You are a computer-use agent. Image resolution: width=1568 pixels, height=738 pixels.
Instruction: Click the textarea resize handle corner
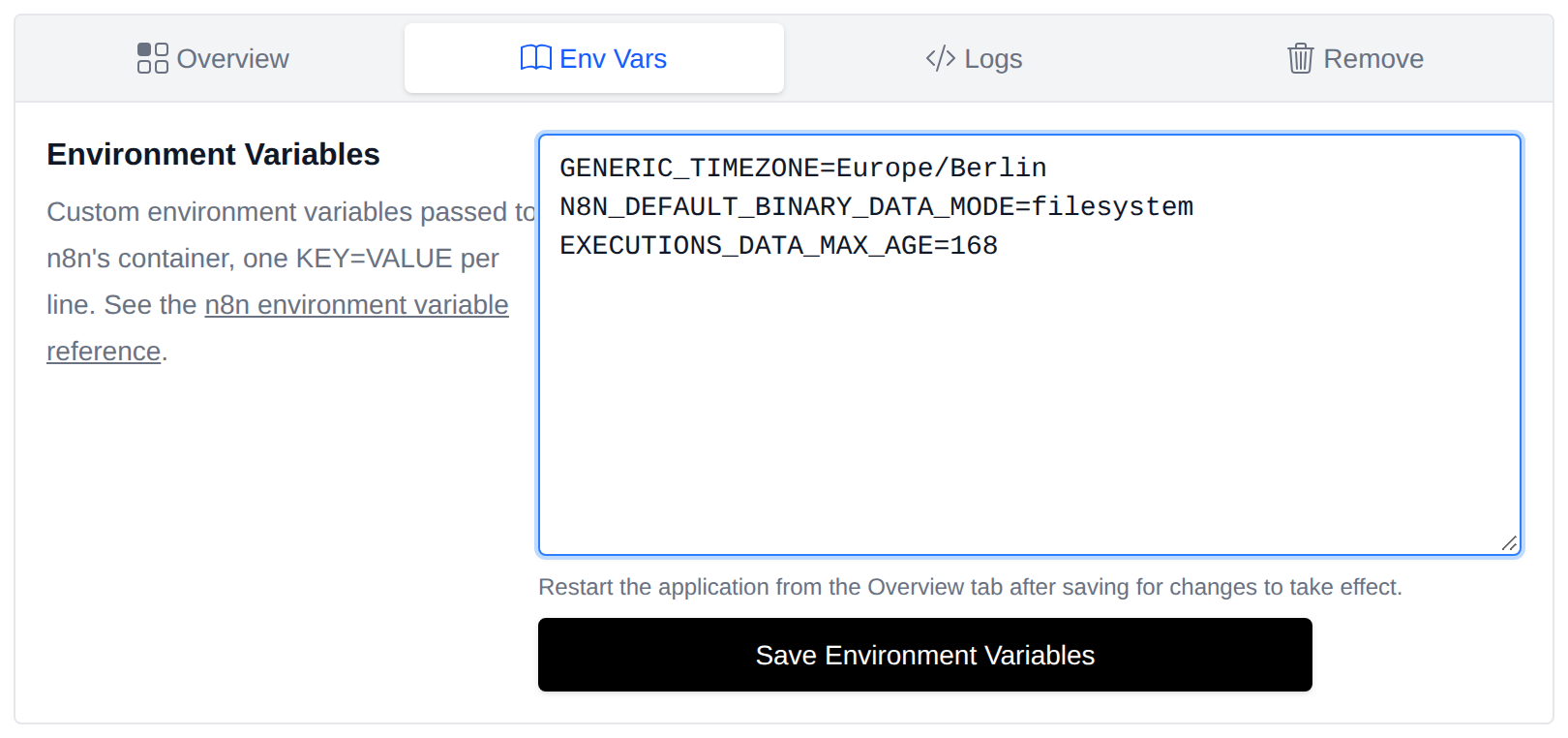[1509, 543]
